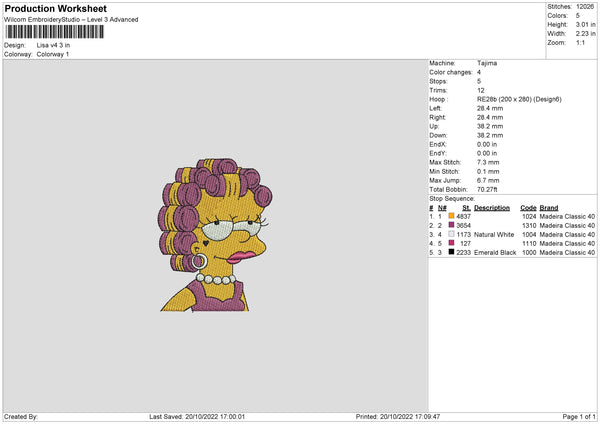Click the 'Last Saved: 20/10/2022 17:00:01' footer text

tap(197, 416)
